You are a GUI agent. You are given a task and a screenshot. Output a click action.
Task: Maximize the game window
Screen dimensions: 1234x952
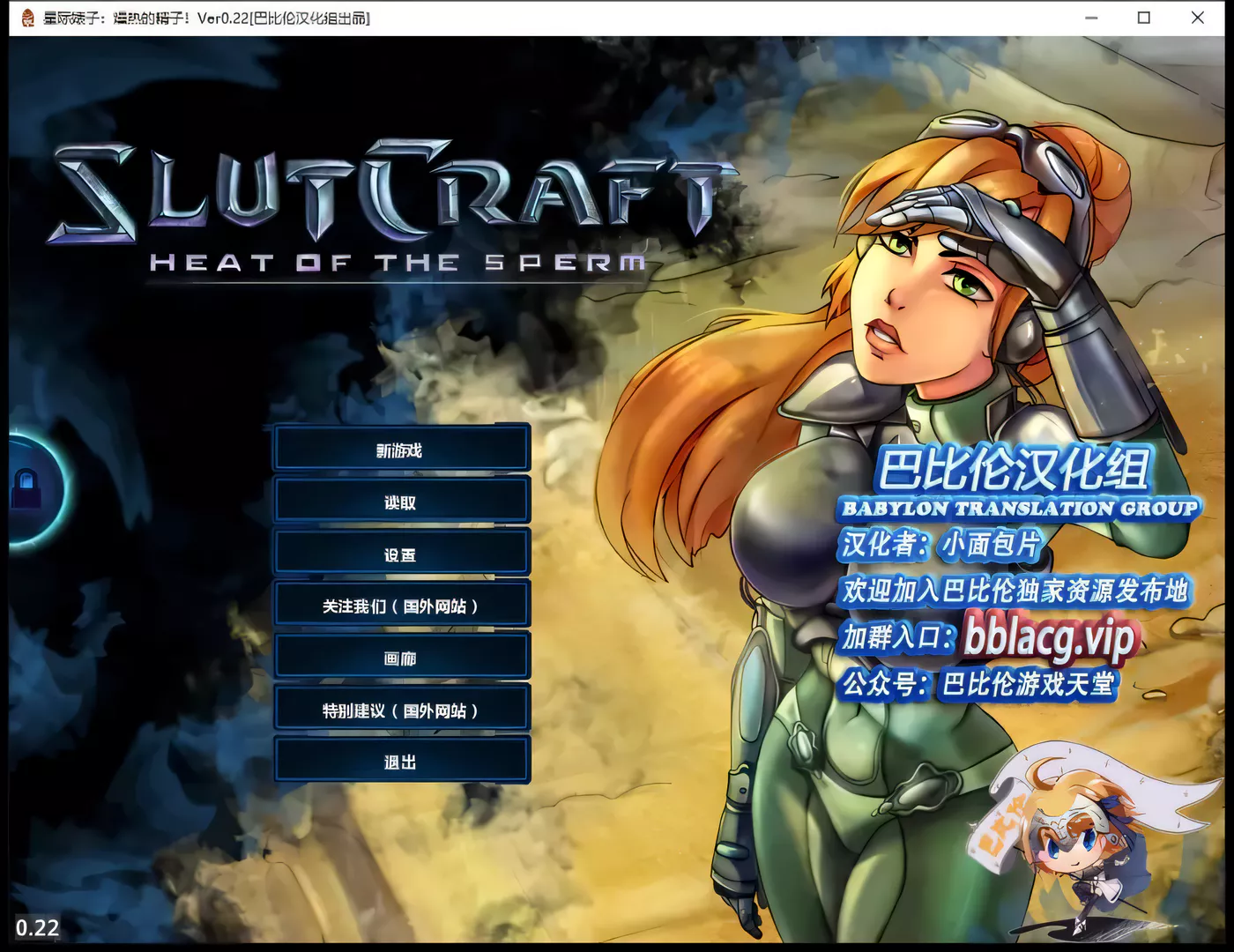click(1144, 18)
